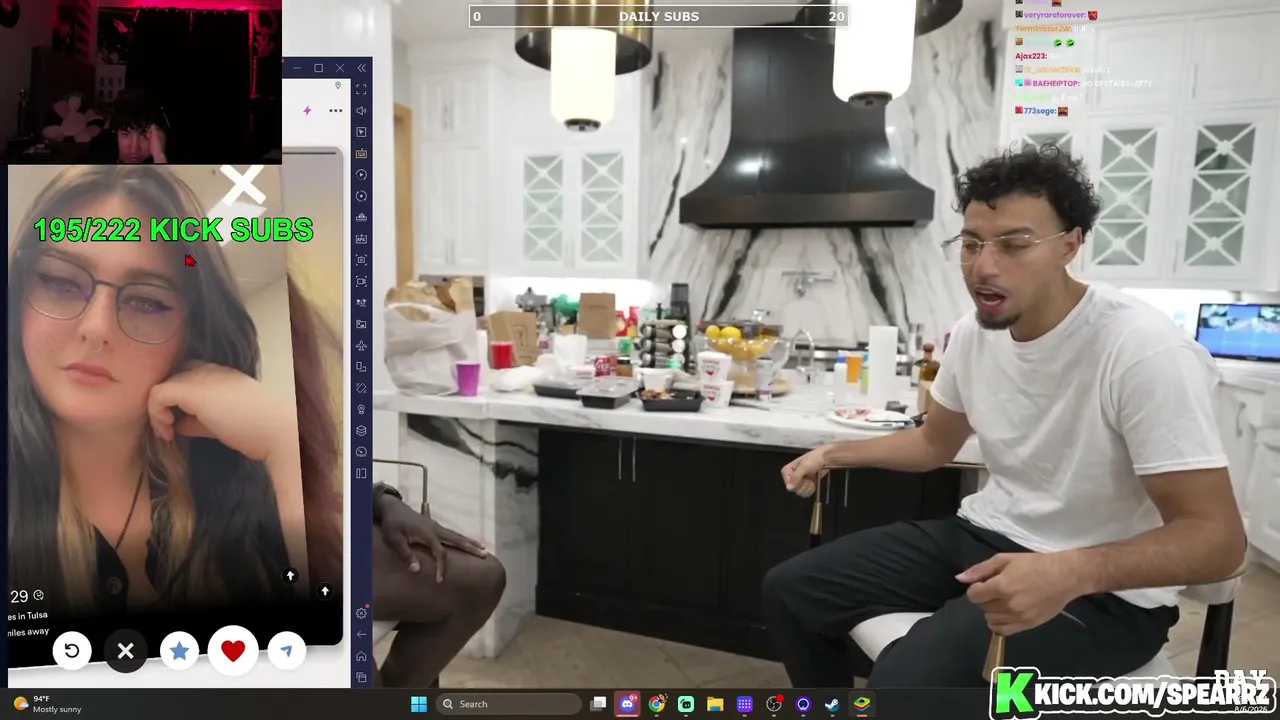1280x720 pixels.
Task: Click the upper up-arrow on profile photo
Action: [x=290, y=575]
